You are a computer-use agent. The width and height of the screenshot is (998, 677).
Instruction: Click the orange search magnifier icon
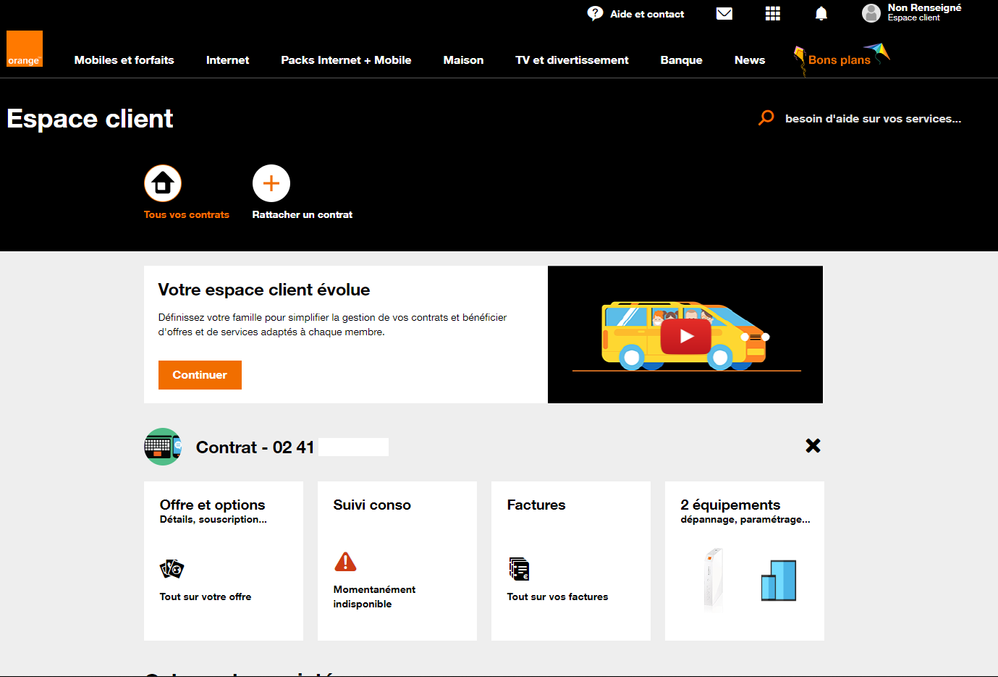tap(766, 118)
